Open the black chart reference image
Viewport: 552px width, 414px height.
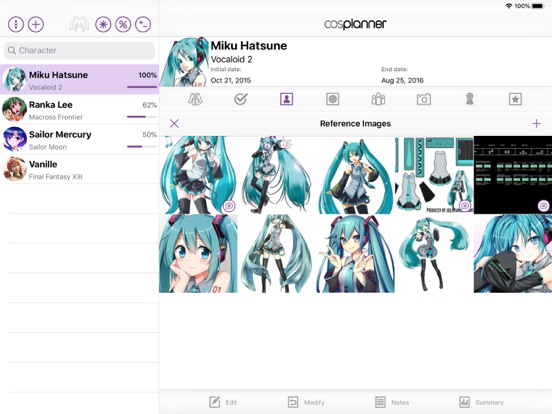tap(513, 175)
